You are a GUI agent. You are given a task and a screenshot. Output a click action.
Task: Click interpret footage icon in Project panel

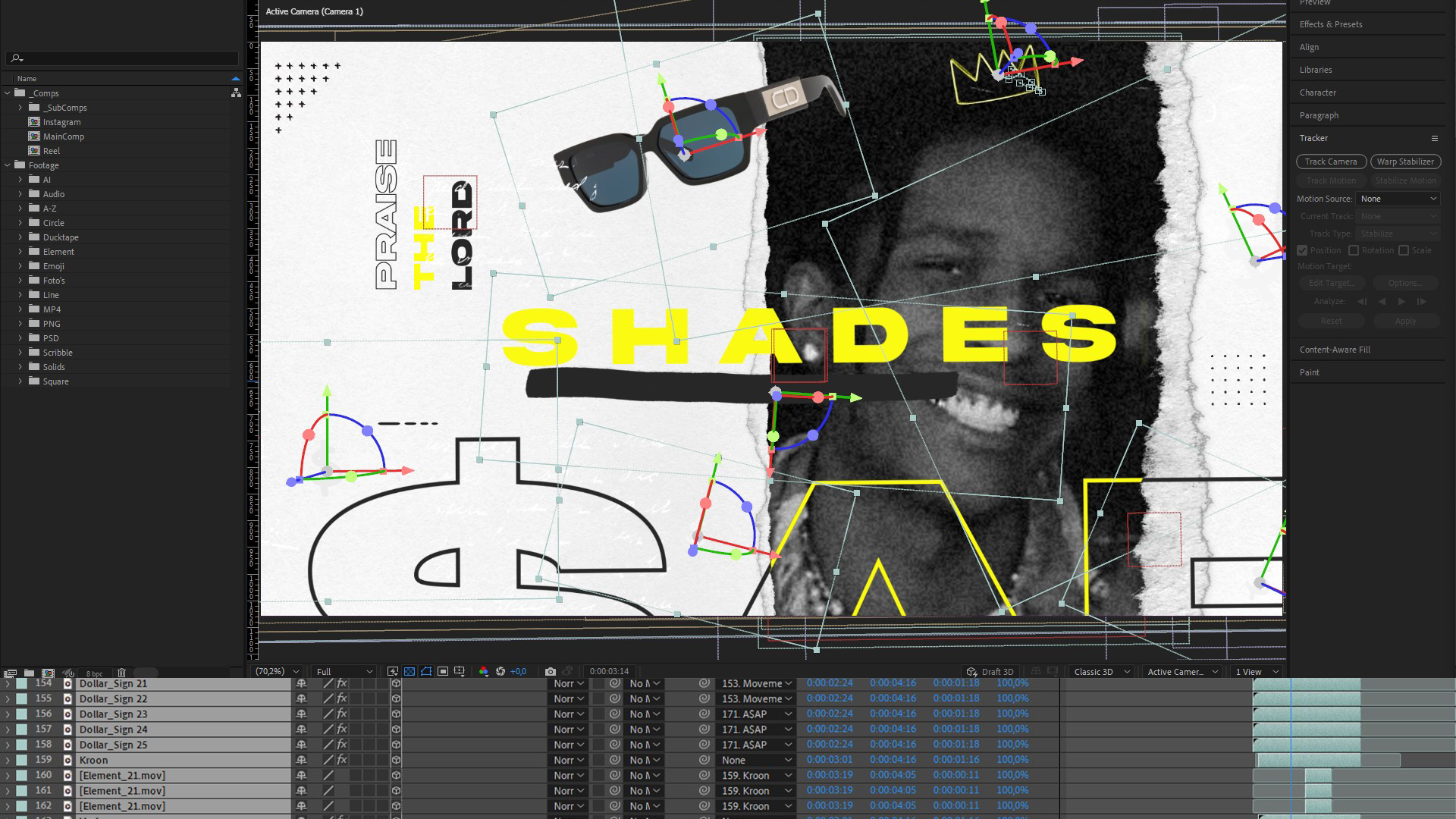coord(10,673)
